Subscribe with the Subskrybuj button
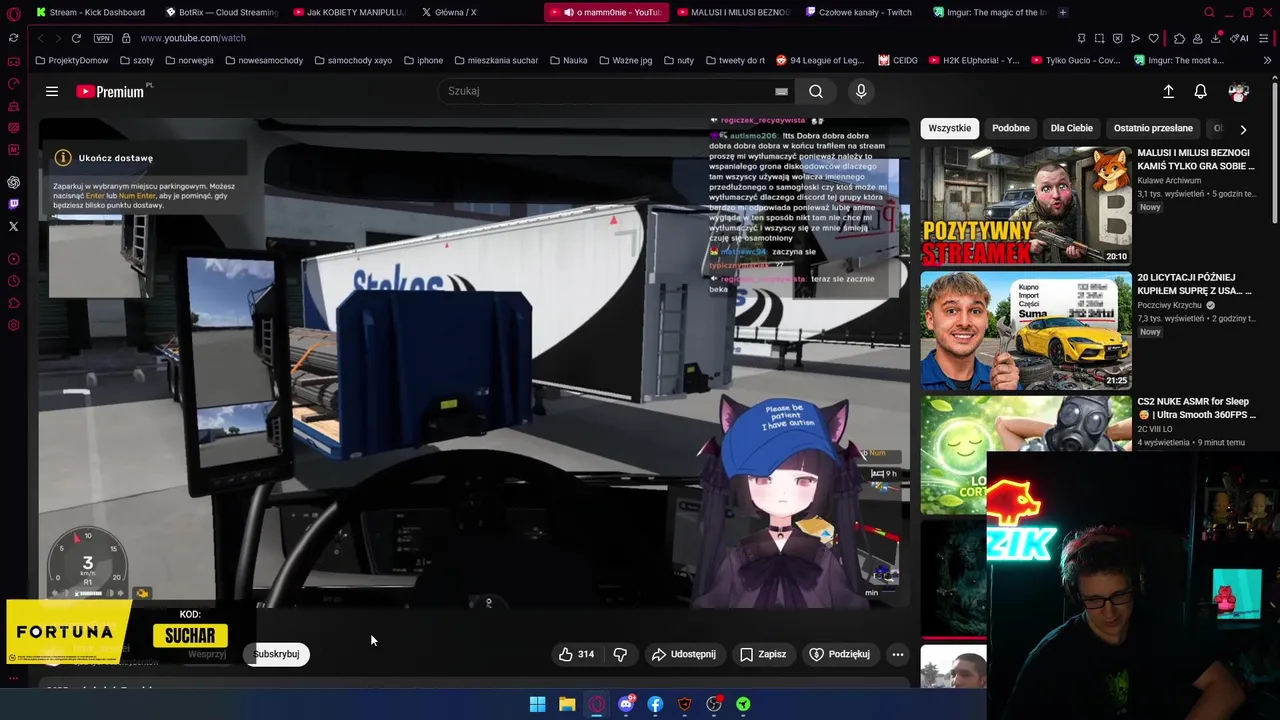Image resolution: width=1280 pixels, height=720 pixels. pyautogui.click(x=276, y=654)
